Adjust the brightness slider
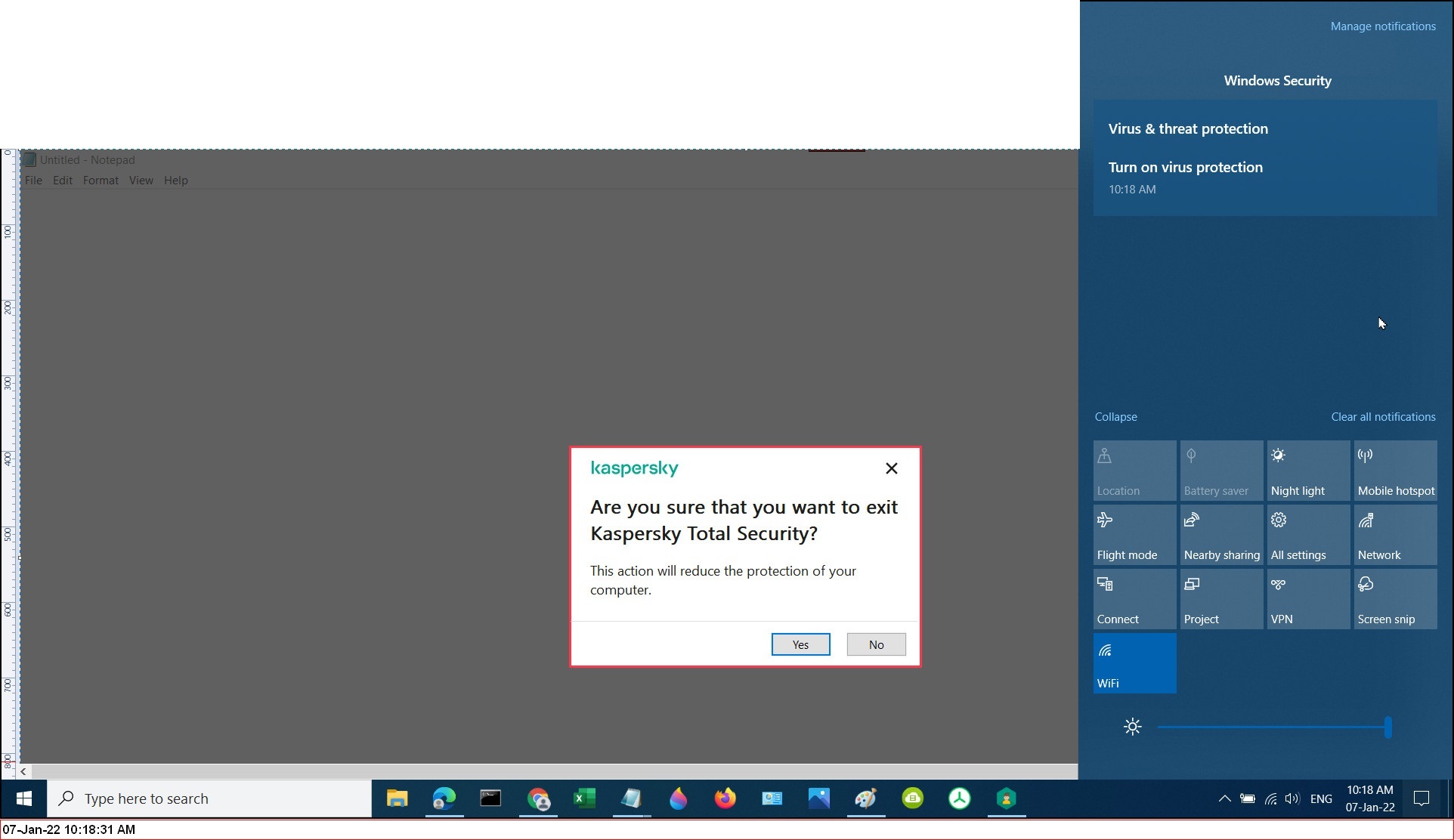This screenshot has width=1454, height=840. (x=1387, y=727)
